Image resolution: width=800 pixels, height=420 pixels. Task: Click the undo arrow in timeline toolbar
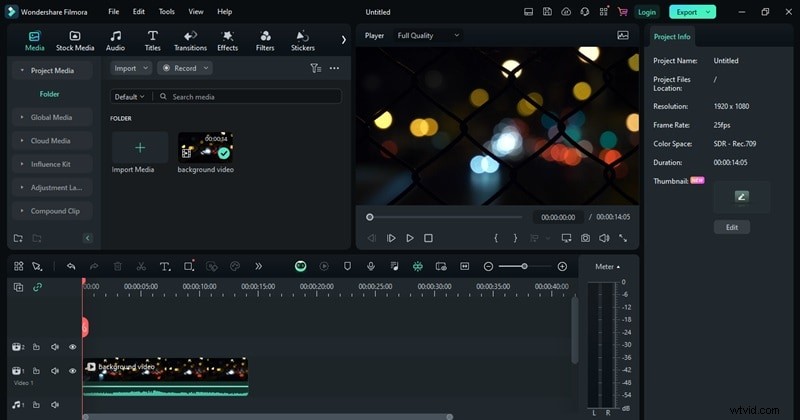click(x=71, y=266)
